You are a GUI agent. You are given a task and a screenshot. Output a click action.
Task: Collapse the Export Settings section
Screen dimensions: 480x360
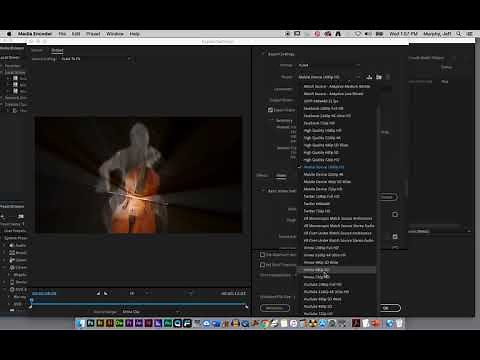coord(263,54)
